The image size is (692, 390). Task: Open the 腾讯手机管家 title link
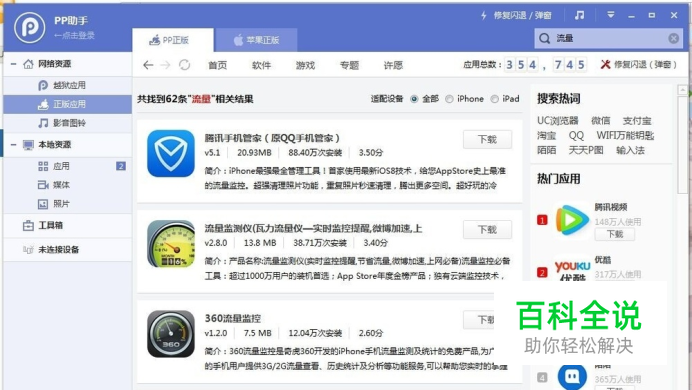[x=272, y=138]
